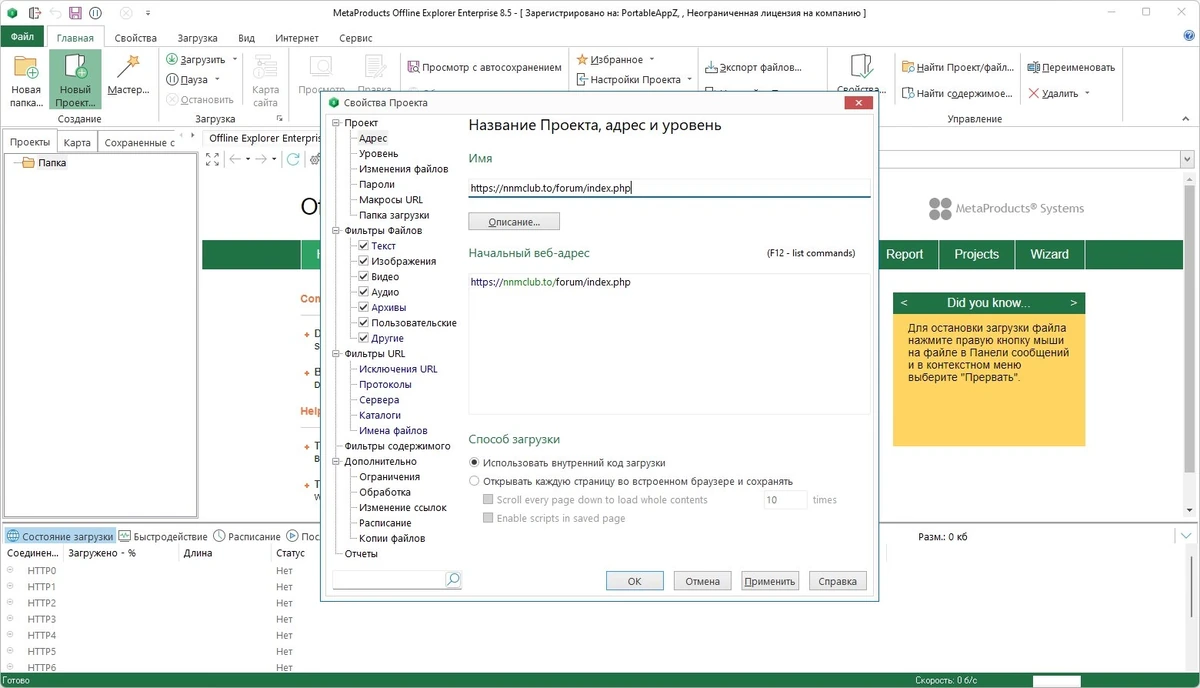
Task: Select Открывать каждую страницу во встроенном браузере
Action: (x=474, y=481)
